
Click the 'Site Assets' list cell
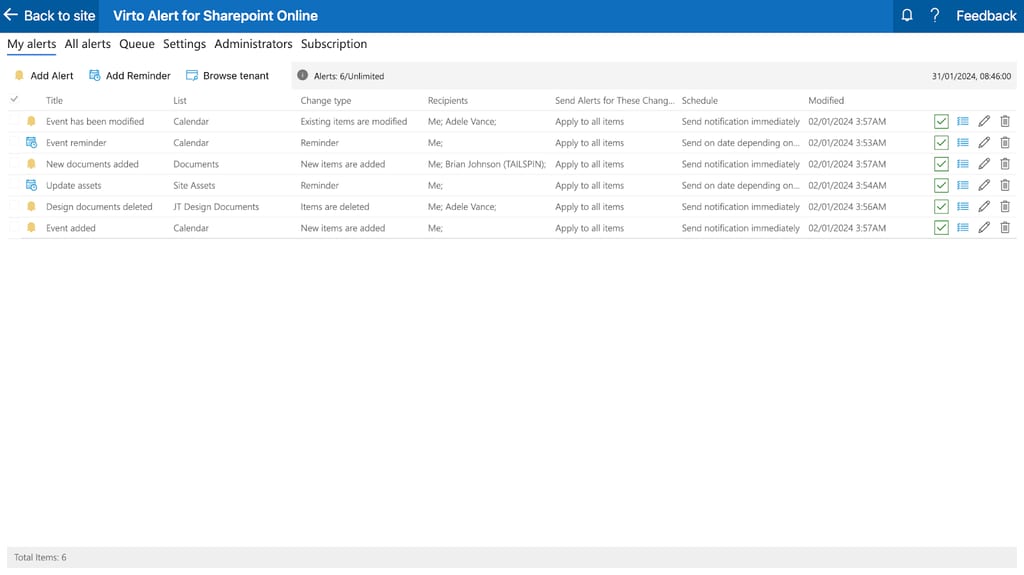(x=194, y=185)
